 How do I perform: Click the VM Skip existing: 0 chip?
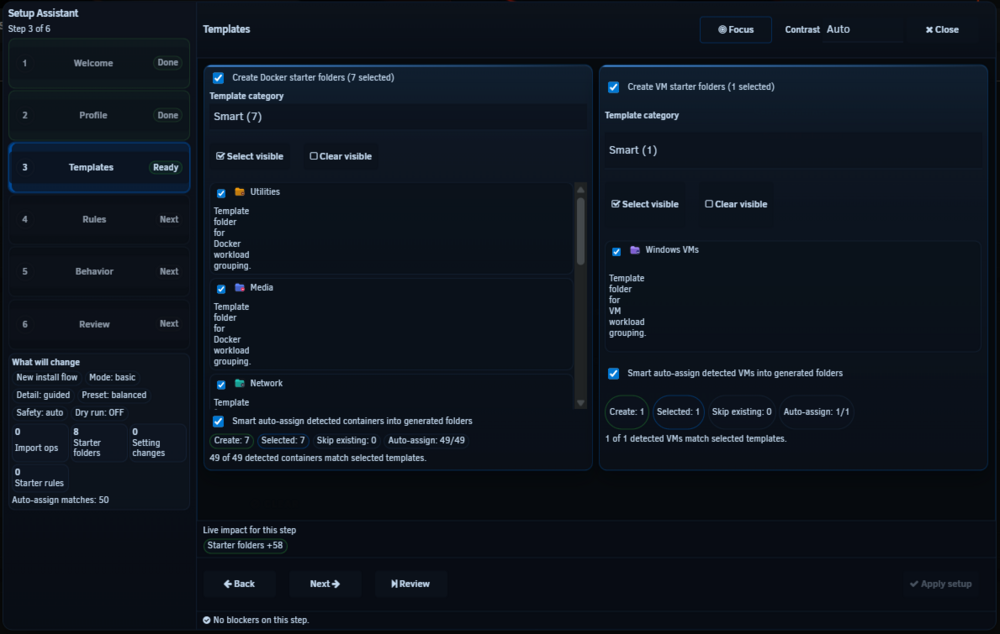pyautogui.click(x=742, y=412)
